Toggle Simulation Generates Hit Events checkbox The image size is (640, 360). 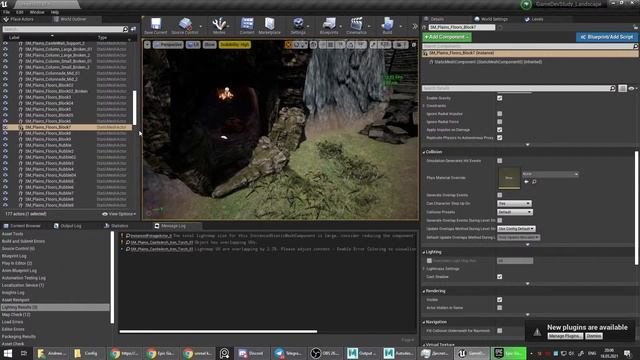pos(500,161)
